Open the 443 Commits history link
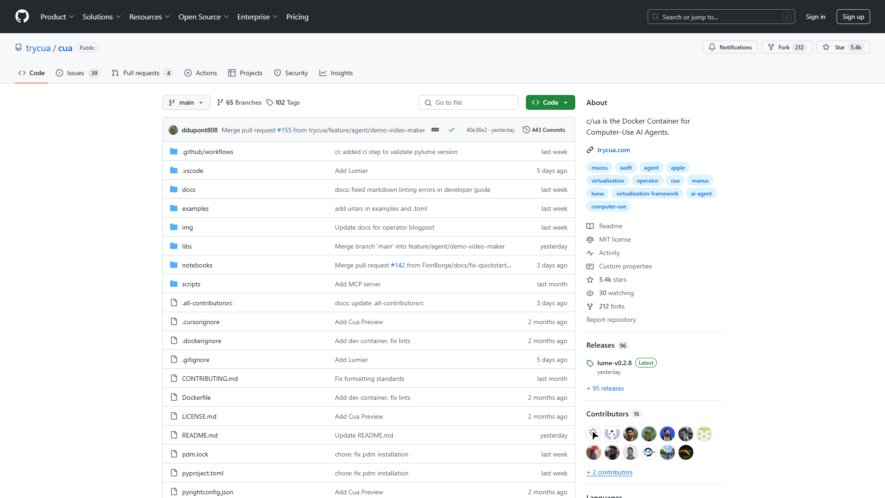 (544, 130)
